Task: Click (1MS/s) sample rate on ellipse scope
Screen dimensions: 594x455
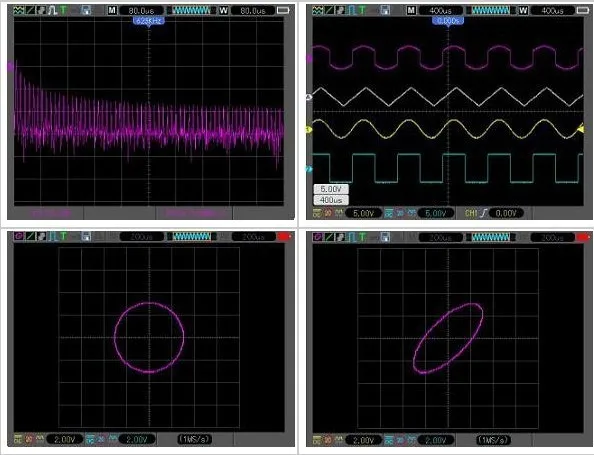Action: coord(493,440)
